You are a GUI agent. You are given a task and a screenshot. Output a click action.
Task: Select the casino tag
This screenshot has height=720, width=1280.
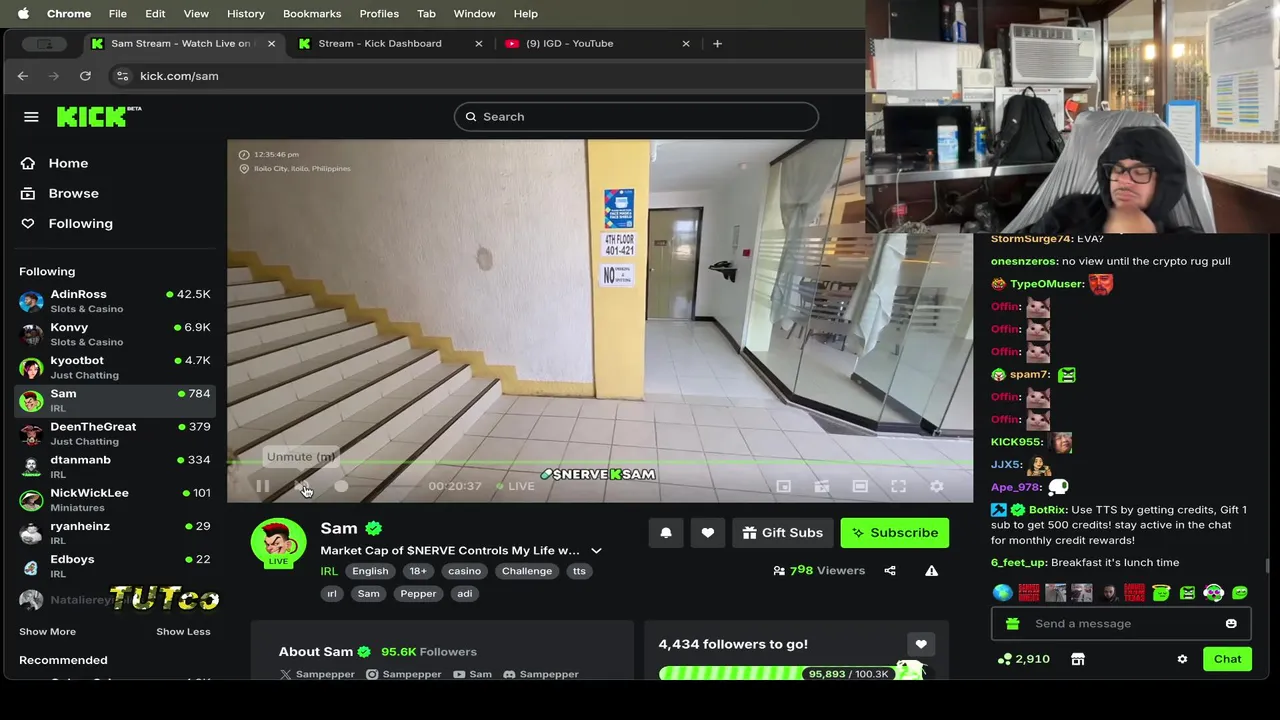click(x=464, y=571)
